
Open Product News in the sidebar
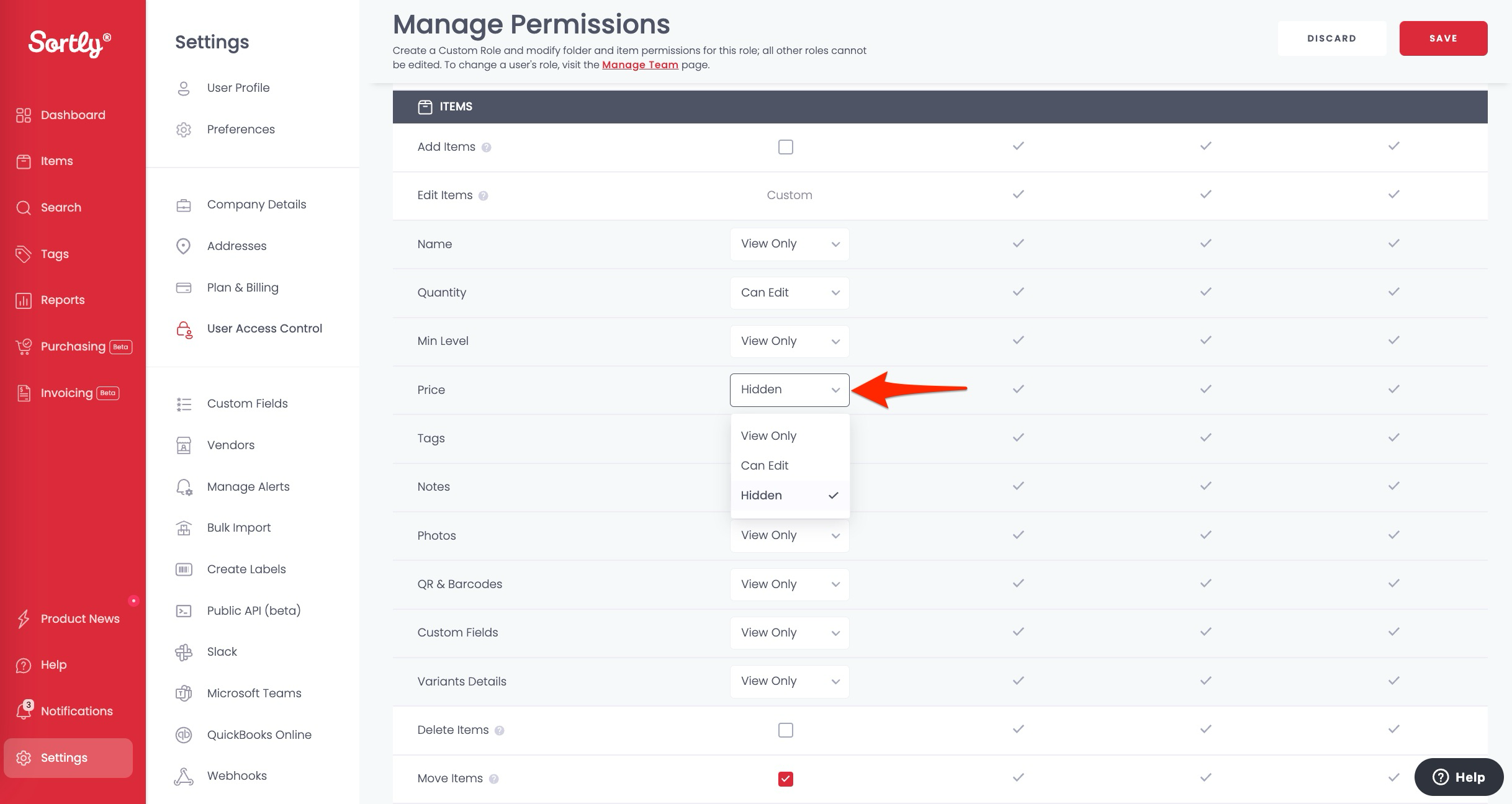pyautogui.click(x=79, y=619)
